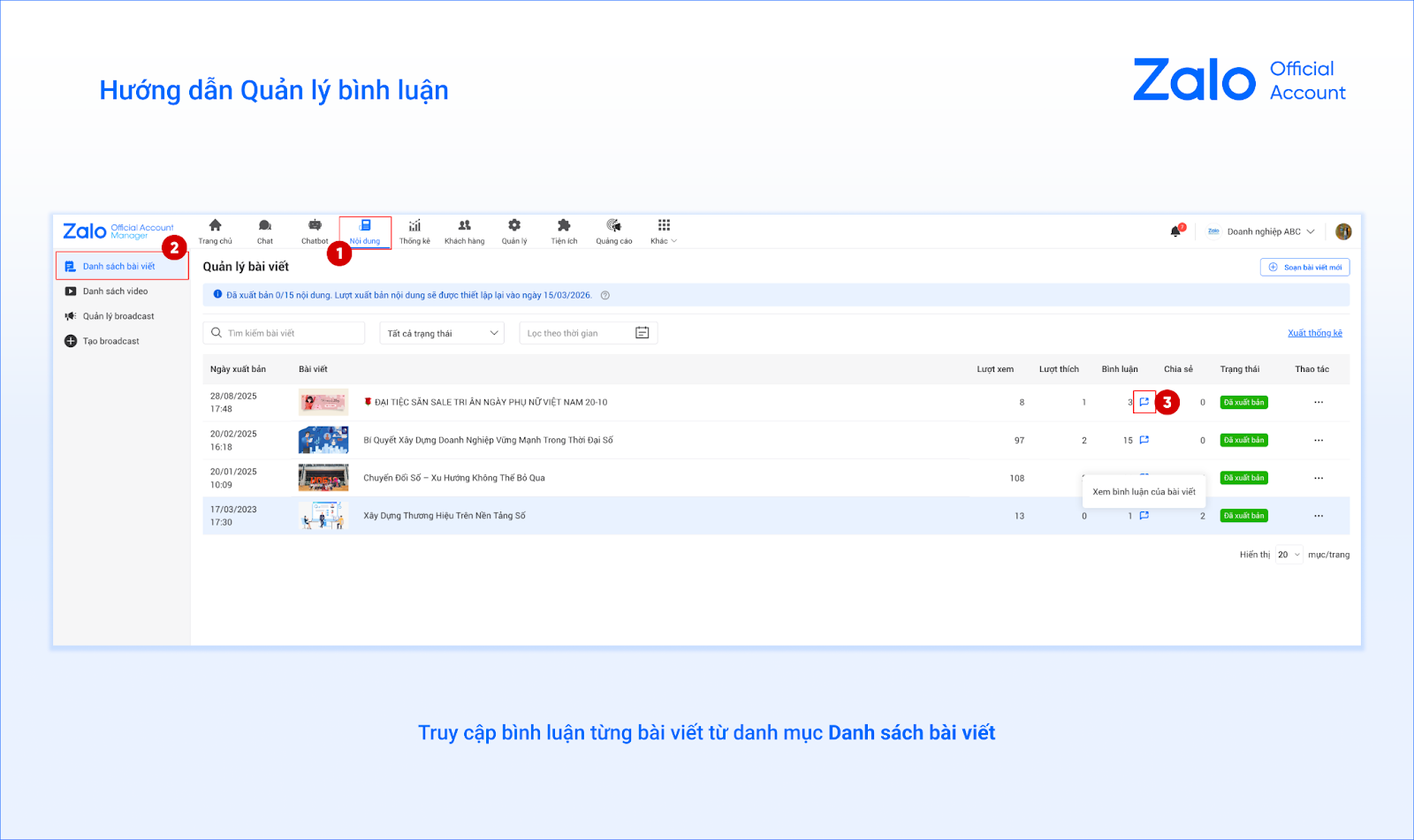Open the Tất cả trạng thái dropdown

pos(442,333)
